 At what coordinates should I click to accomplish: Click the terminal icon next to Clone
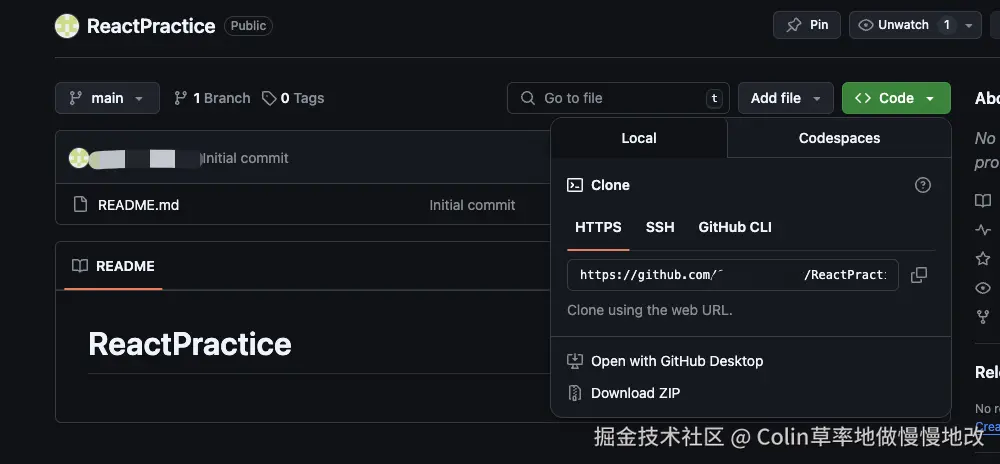point(575,185)
